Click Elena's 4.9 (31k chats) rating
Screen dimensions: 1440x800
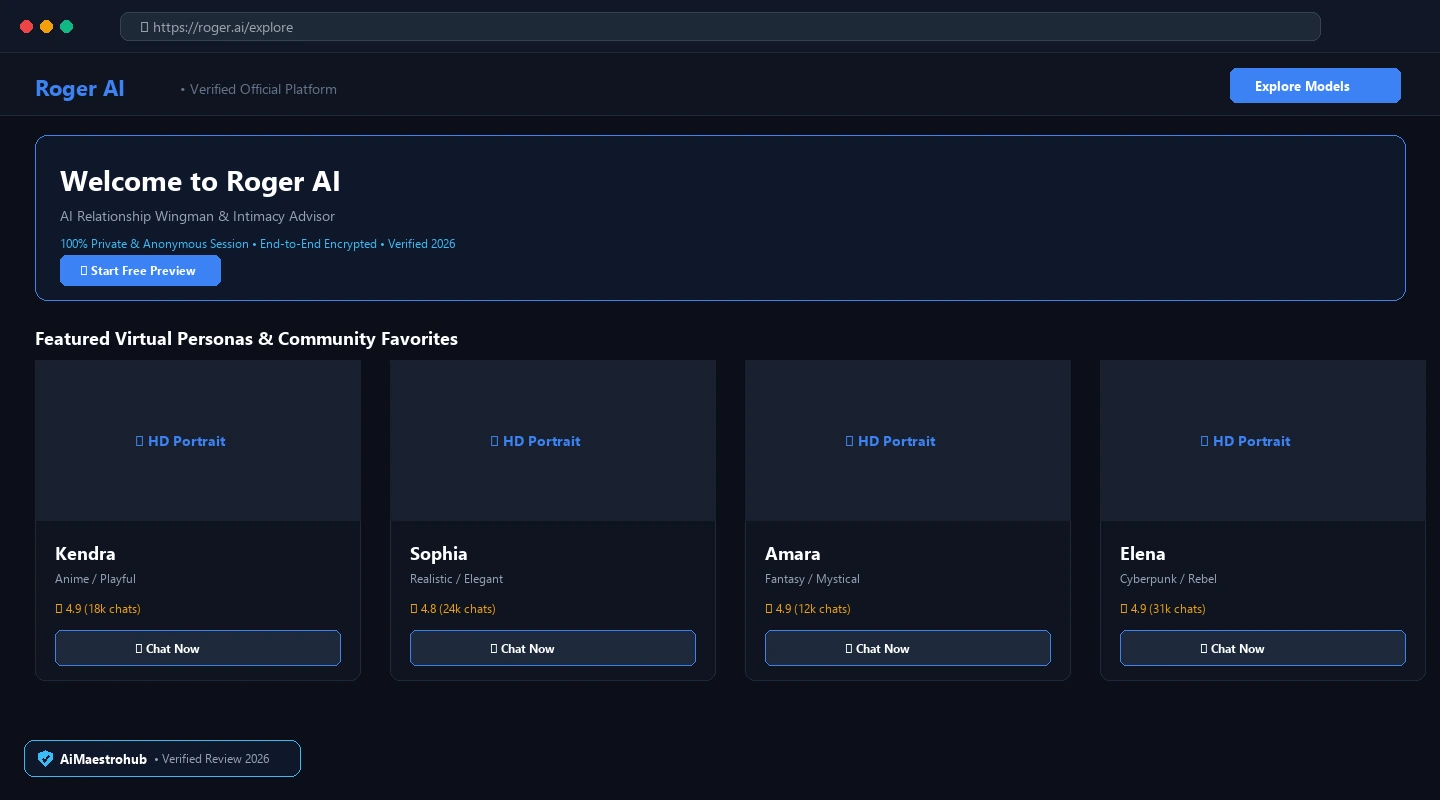[1163, 609]
